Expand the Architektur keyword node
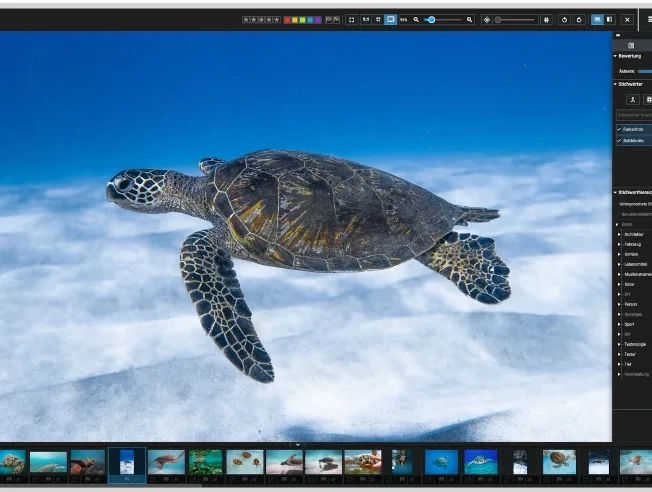Image resolution: width=652 pixels, height=492 pixels. click(619, 234)
